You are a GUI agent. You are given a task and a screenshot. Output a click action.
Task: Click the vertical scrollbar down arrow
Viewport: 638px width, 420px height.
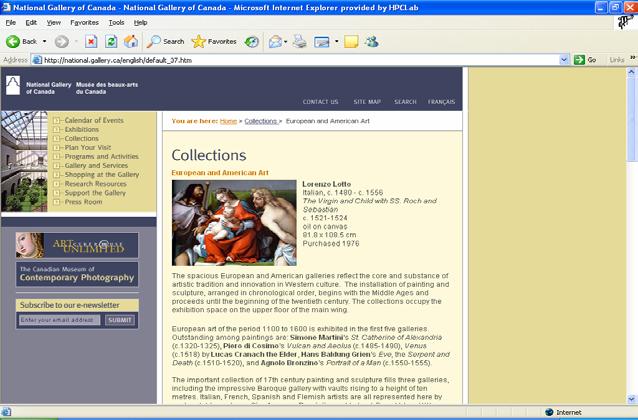point(631,399)
